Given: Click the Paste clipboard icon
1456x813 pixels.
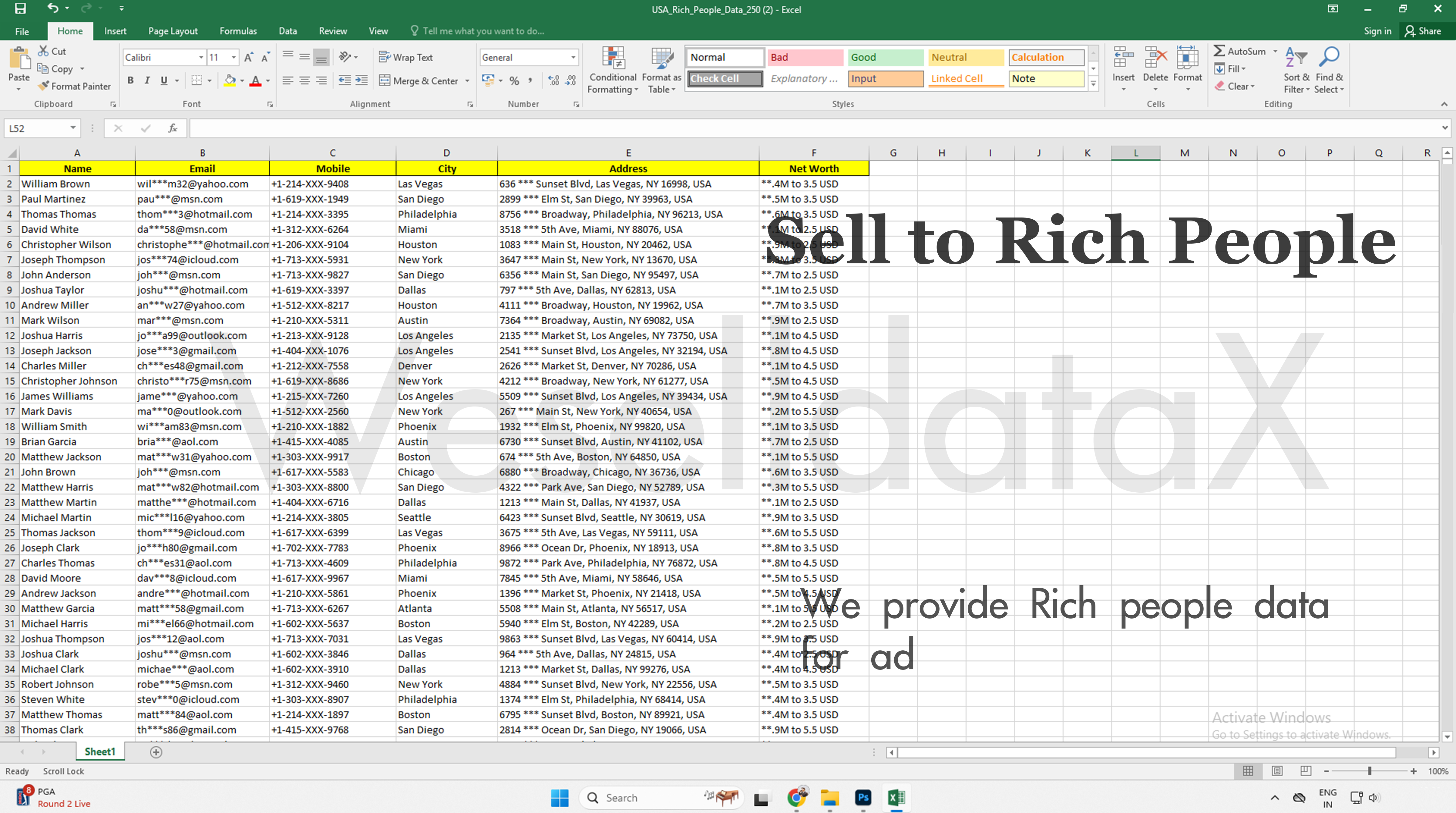Looking at the screenshot, I should pos(19,59).
